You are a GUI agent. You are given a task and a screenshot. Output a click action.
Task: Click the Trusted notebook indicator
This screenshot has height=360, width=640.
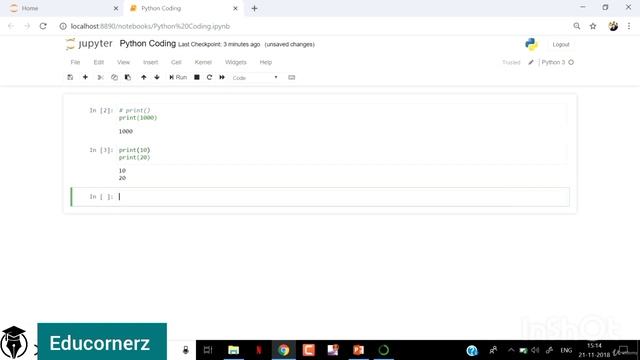point(511,62)
